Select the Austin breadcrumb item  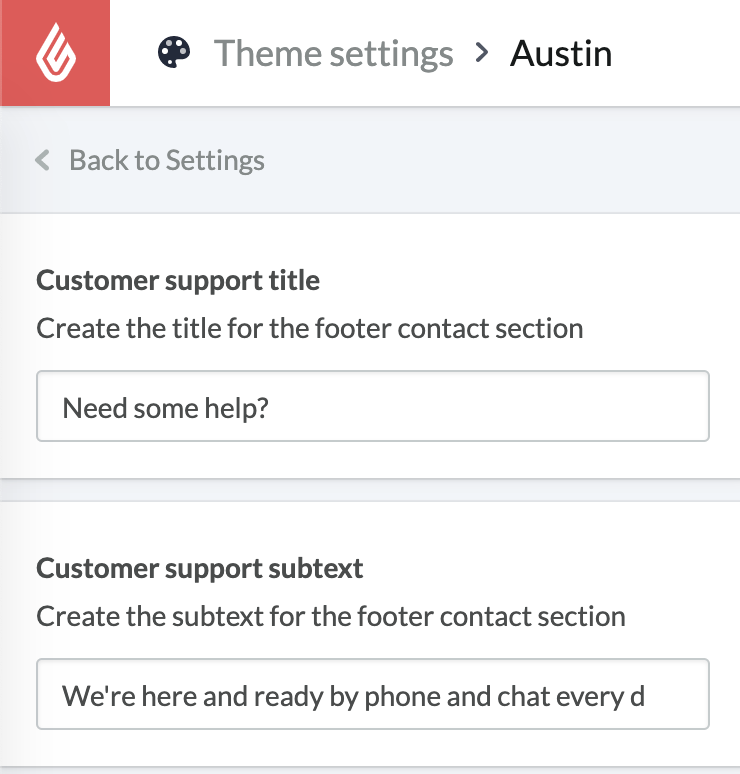click(x=561, y=53)
